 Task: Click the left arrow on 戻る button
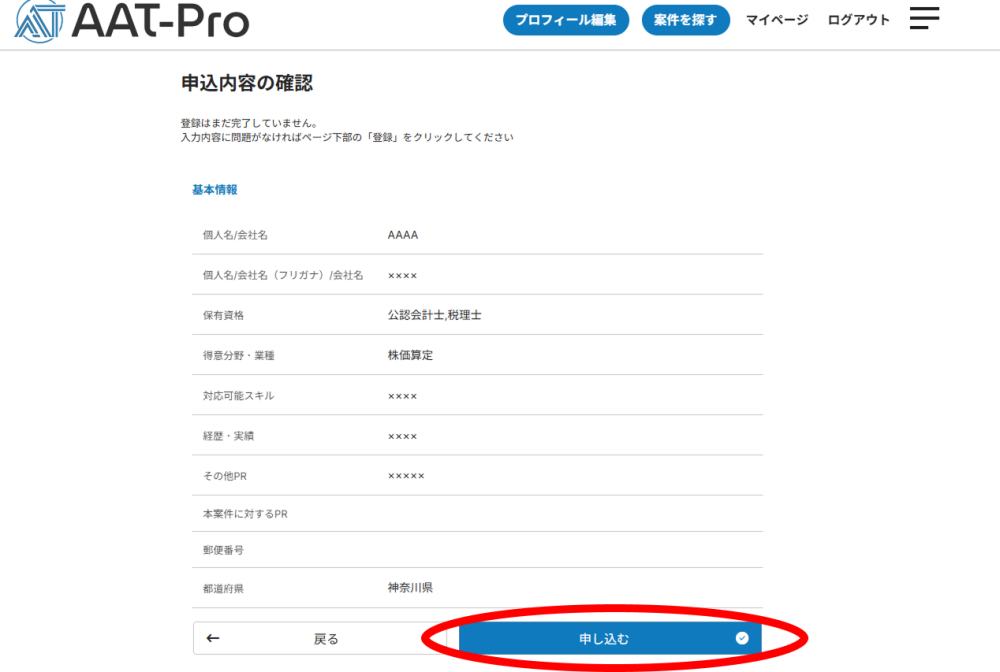[x=213, y=638]
